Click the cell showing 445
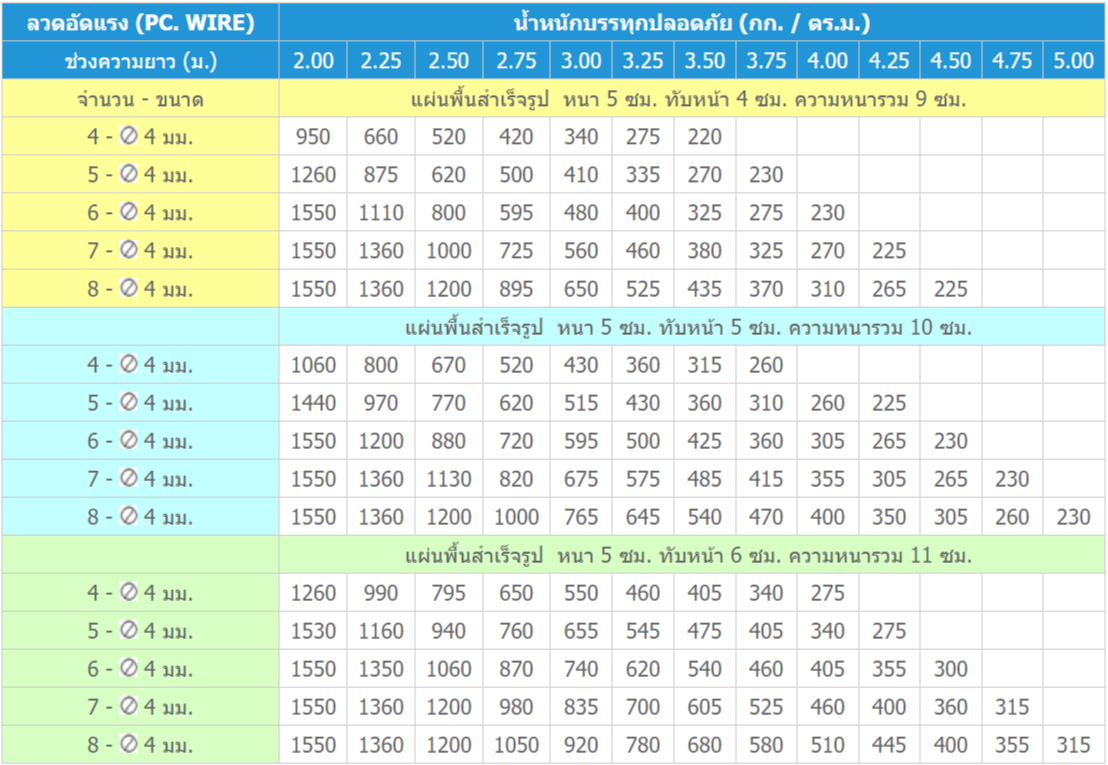Image resolution: width=1108 pixels, height=765 pixels. [x=889, y=745]
